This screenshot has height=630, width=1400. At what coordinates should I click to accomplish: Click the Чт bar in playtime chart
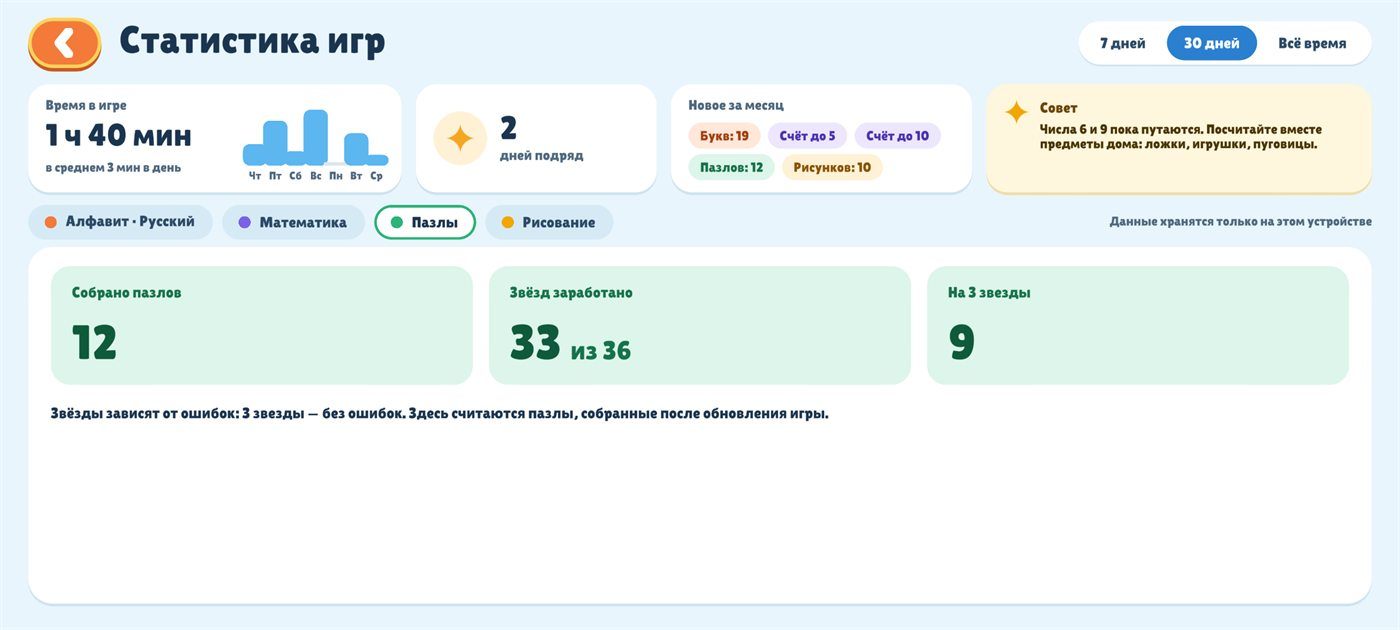pyautogui.click(x=254, y=155)
